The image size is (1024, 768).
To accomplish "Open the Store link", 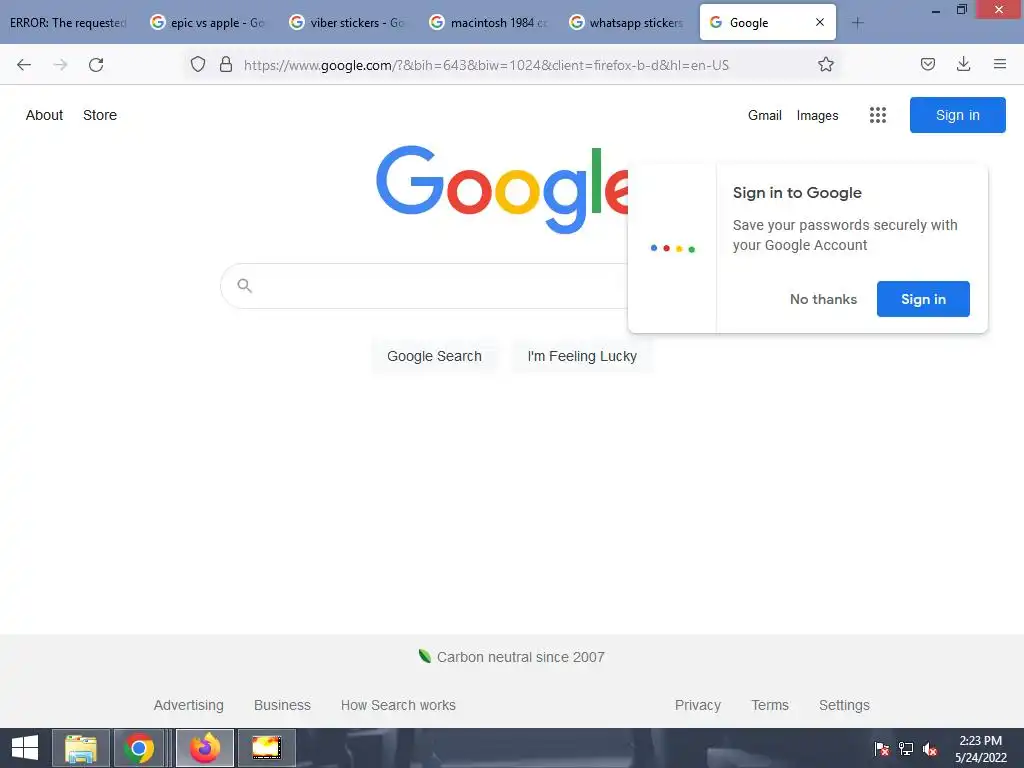I will point(100,115).
